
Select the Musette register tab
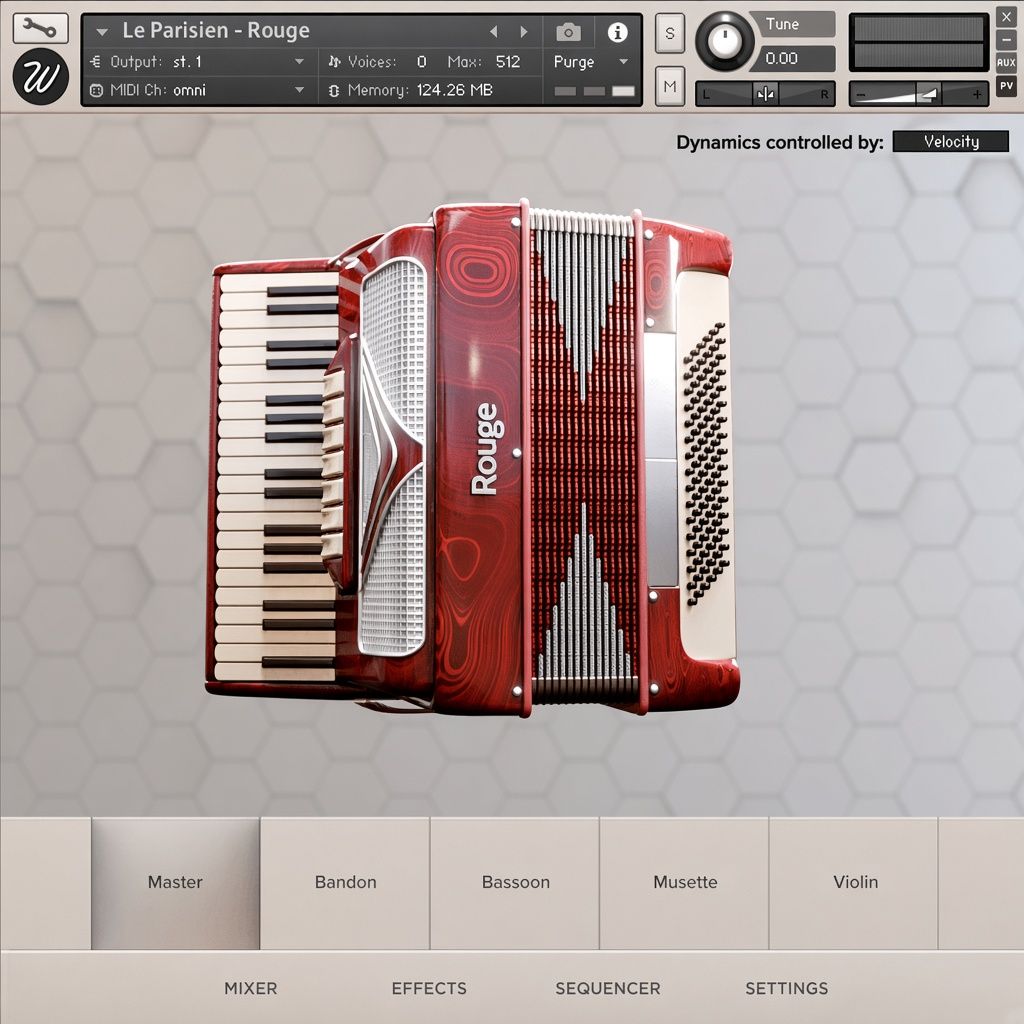pos(685,882)
